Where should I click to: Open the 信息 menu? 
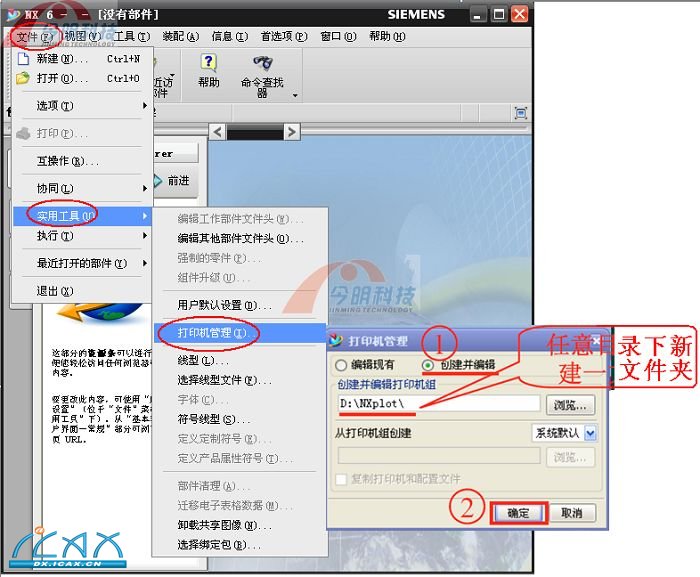click(x=229, y=37)
